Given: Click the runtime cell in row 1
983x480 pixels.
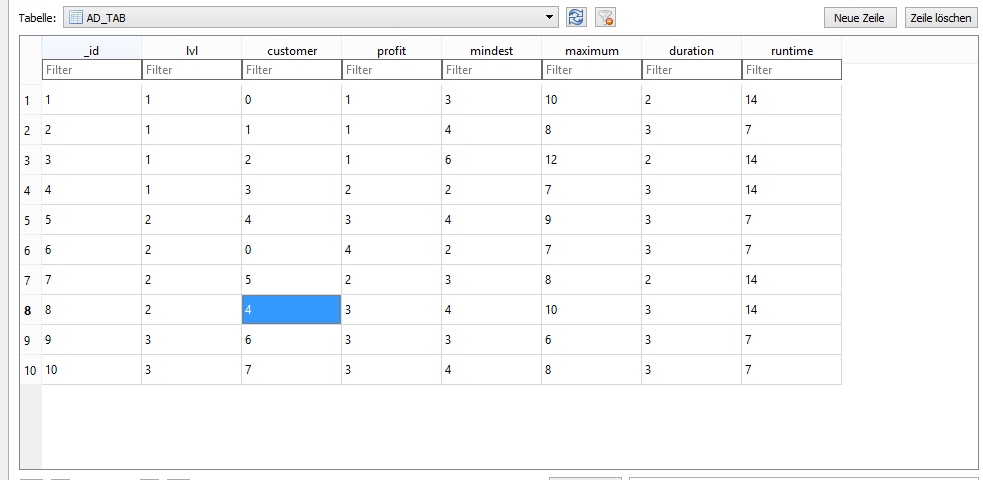Looking at the screenshot, I should tap(791, 100).
